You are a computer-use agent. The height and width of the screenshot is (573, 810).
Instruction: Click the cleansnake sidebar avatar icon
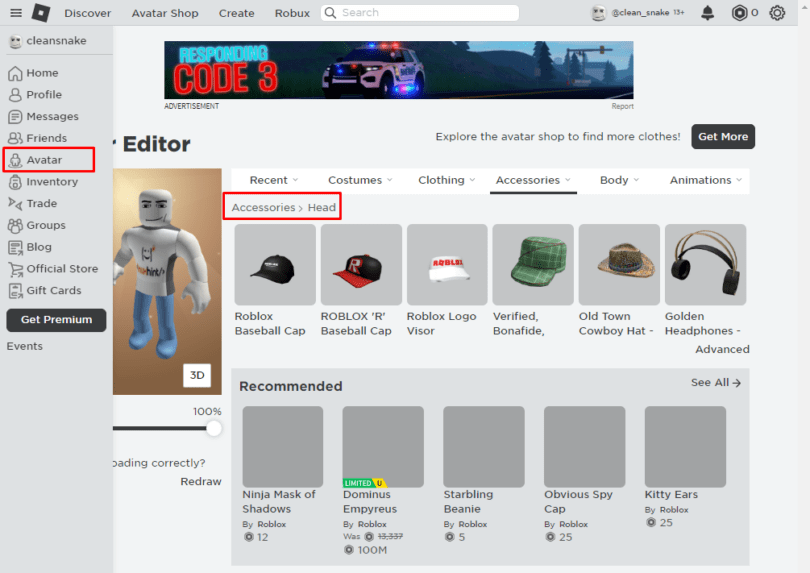(x=15, y=41)
